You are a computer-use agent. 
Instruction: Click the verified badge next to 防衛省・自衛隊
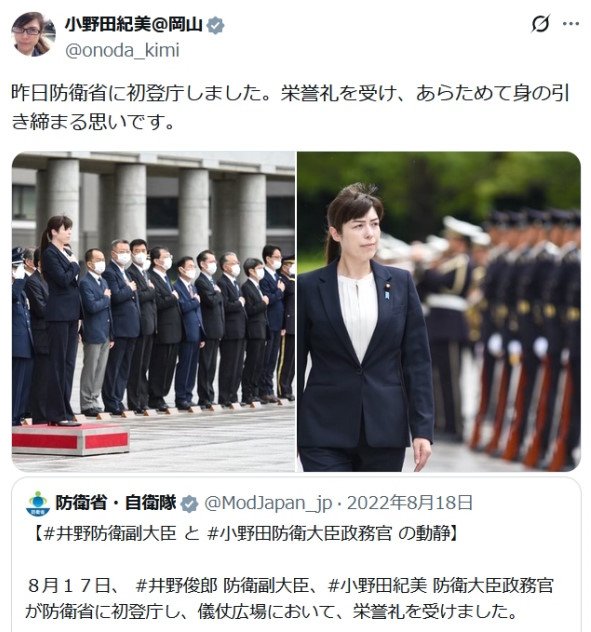[x=189, y=504]
